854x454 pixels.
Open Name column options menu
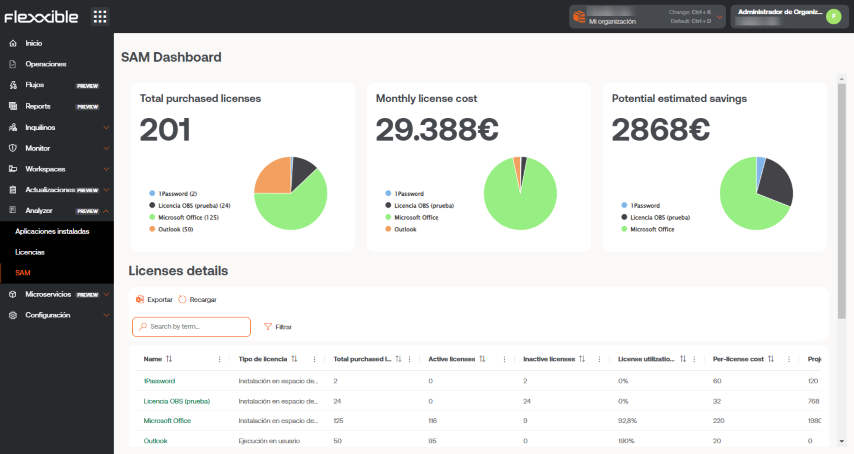pos(219,359)
